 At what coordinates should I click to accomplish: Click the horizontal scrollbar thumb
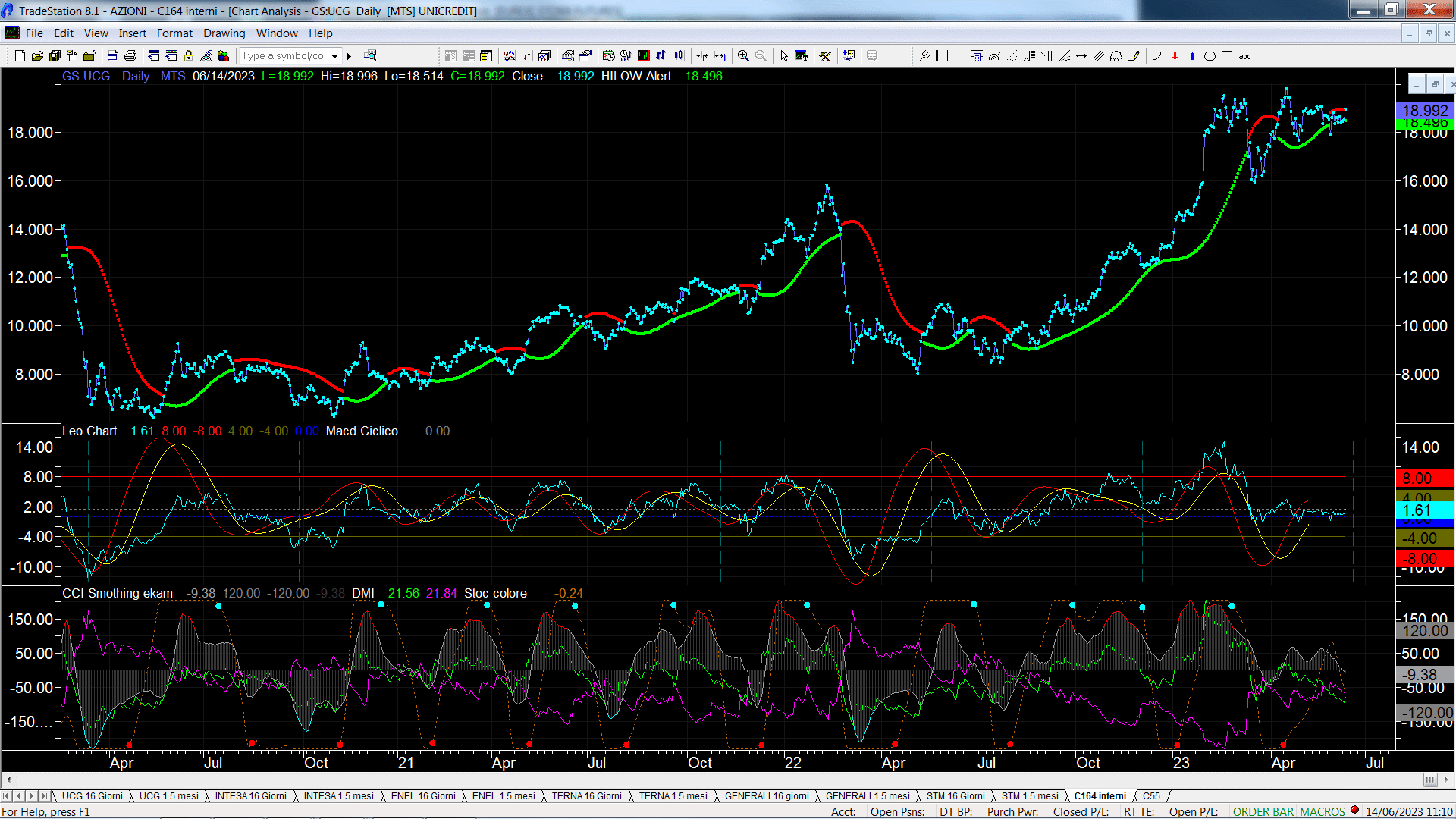point(1430,780)
